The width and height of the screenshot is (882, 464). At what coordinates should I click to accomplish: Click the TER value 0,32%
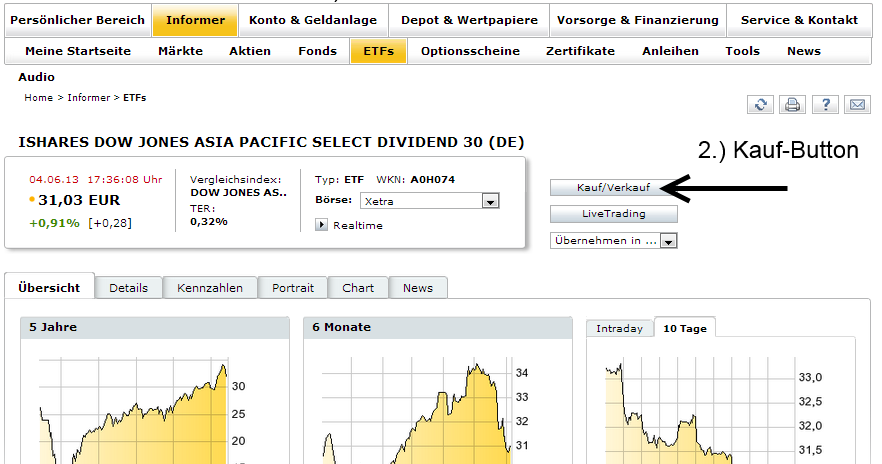click(209, 222)
